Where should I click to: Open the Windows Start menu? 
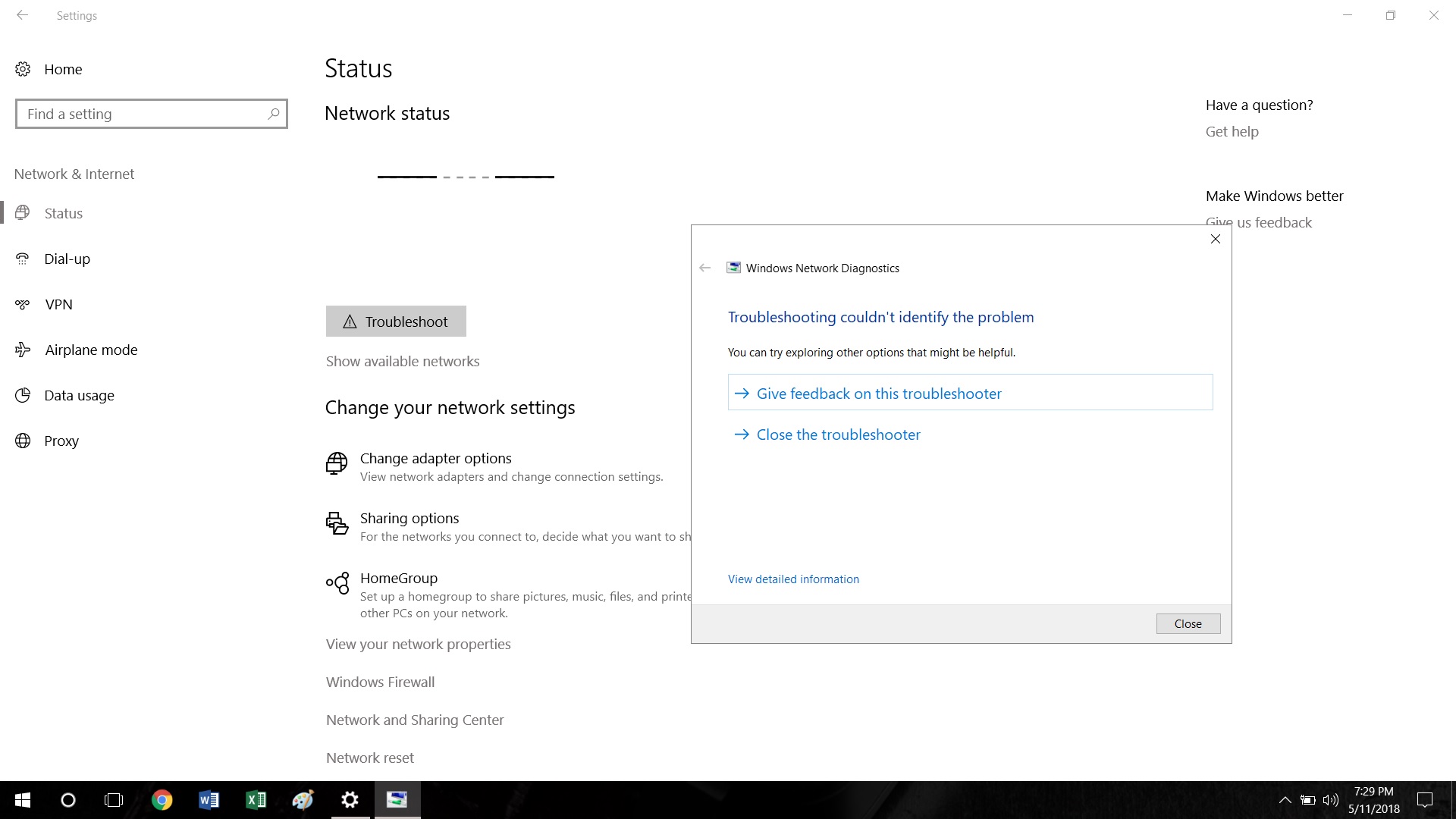(x=23, y=800)
